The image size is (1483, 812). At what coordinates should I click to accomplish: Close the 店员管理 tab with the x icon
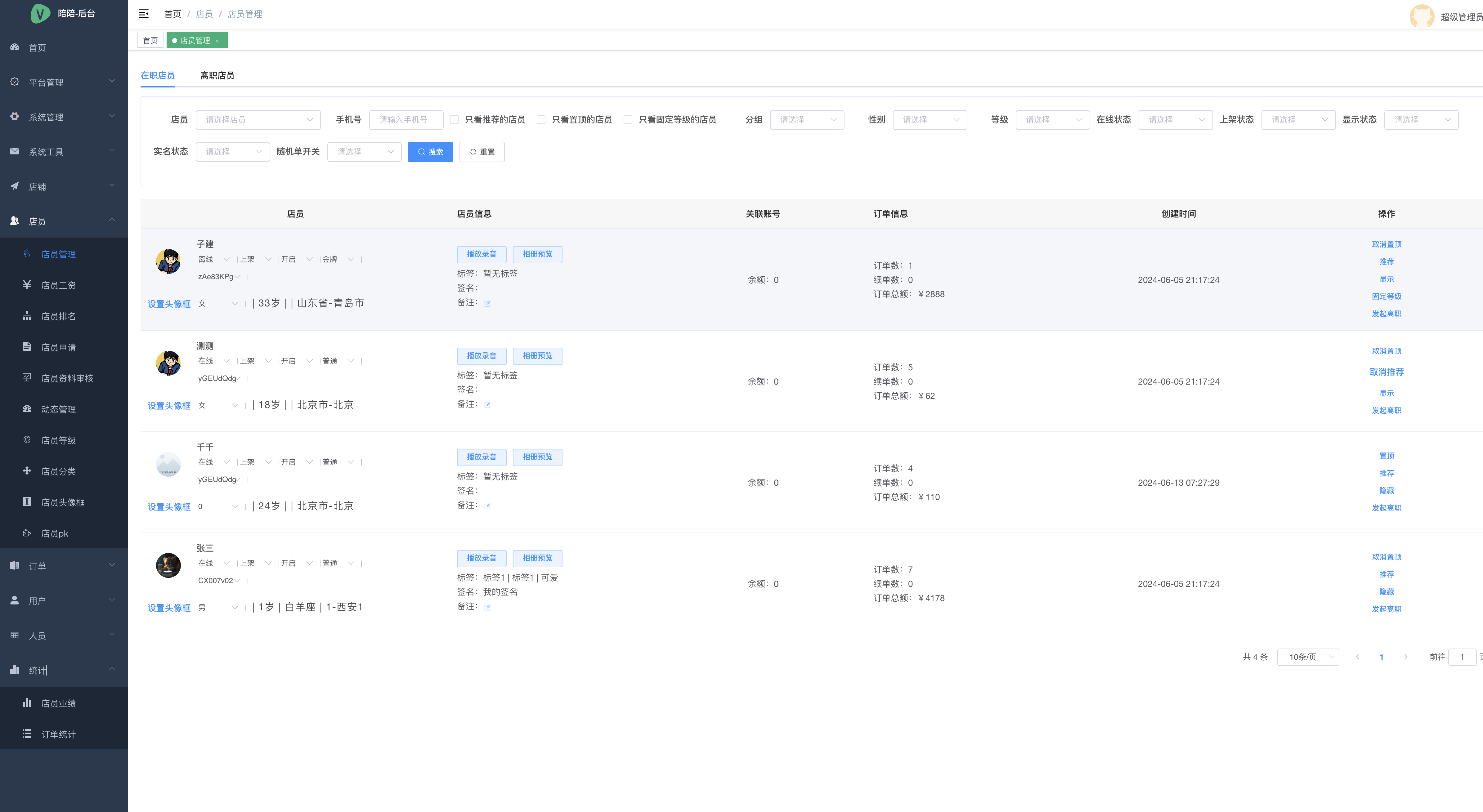217,41
